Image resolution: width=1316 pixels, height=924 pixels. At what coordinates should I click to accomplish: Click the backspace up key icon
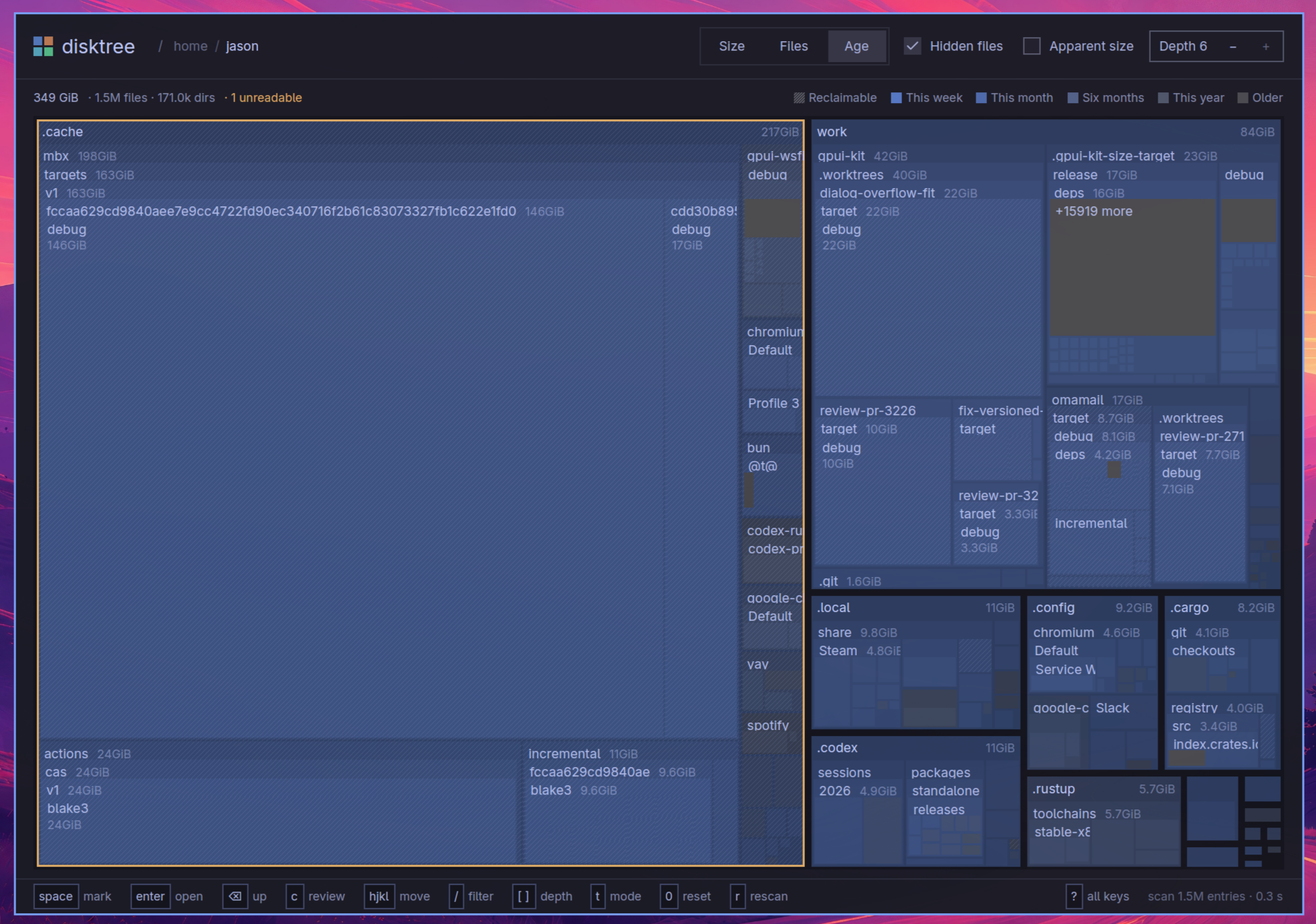click(x=235, y=896)
